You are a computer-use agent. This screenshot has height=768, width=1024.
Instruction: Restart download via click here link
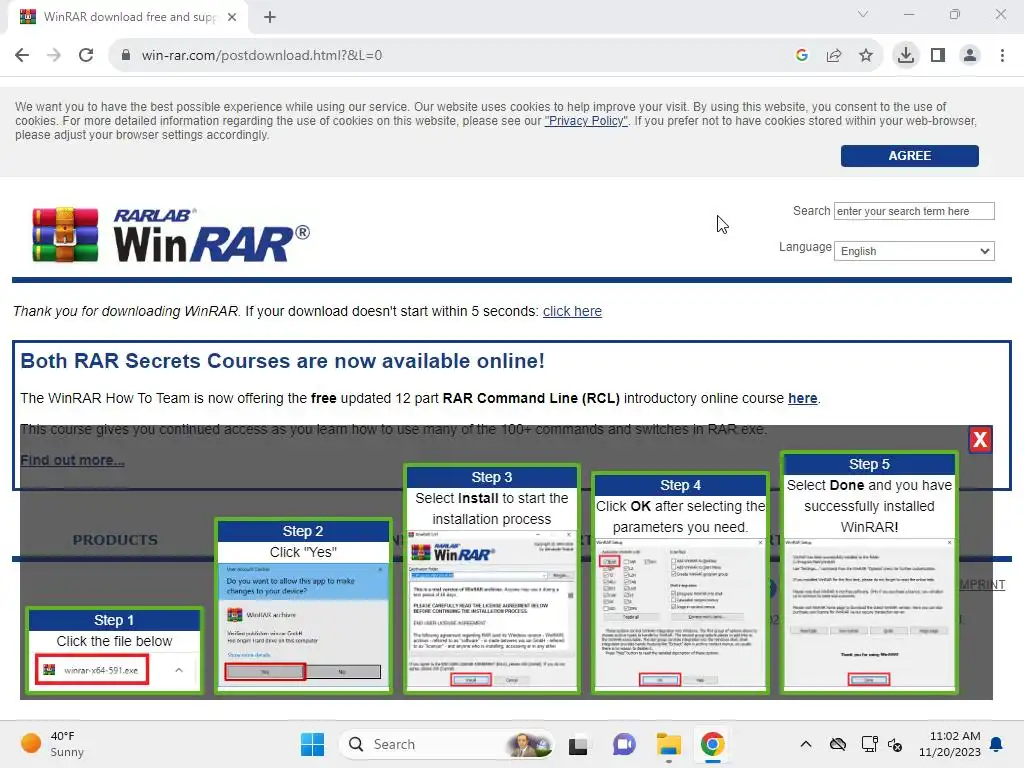572,312
